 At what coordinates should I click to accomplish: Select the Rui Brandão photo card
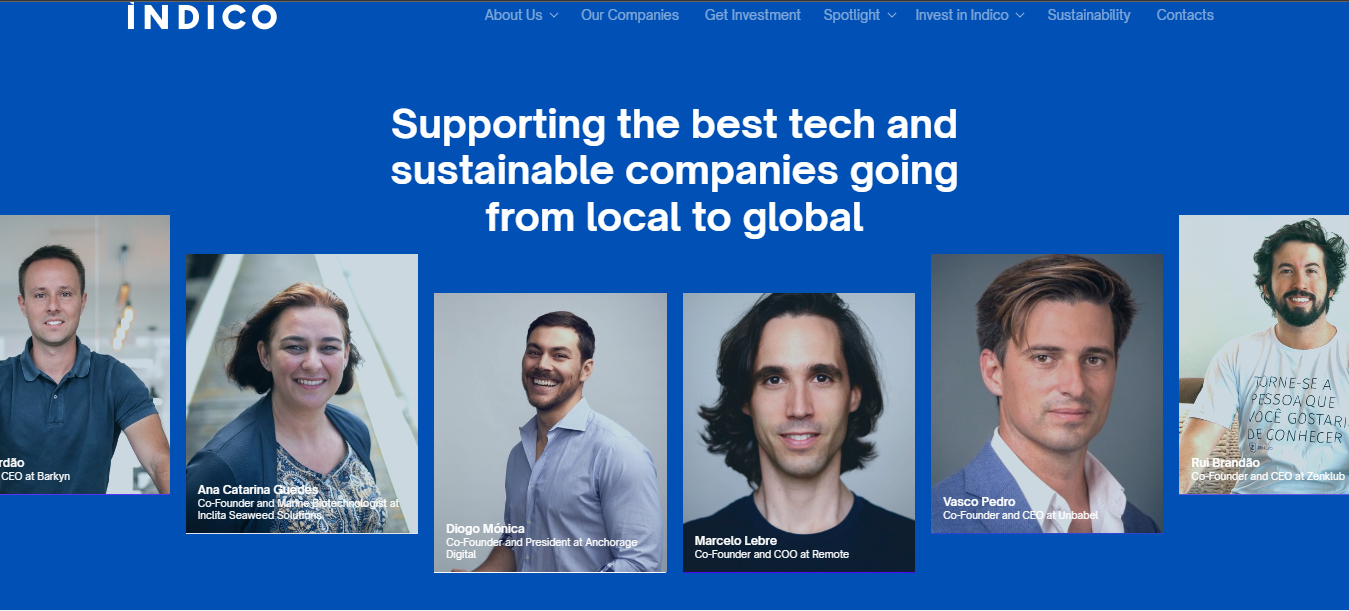[x=1264, y=355]
